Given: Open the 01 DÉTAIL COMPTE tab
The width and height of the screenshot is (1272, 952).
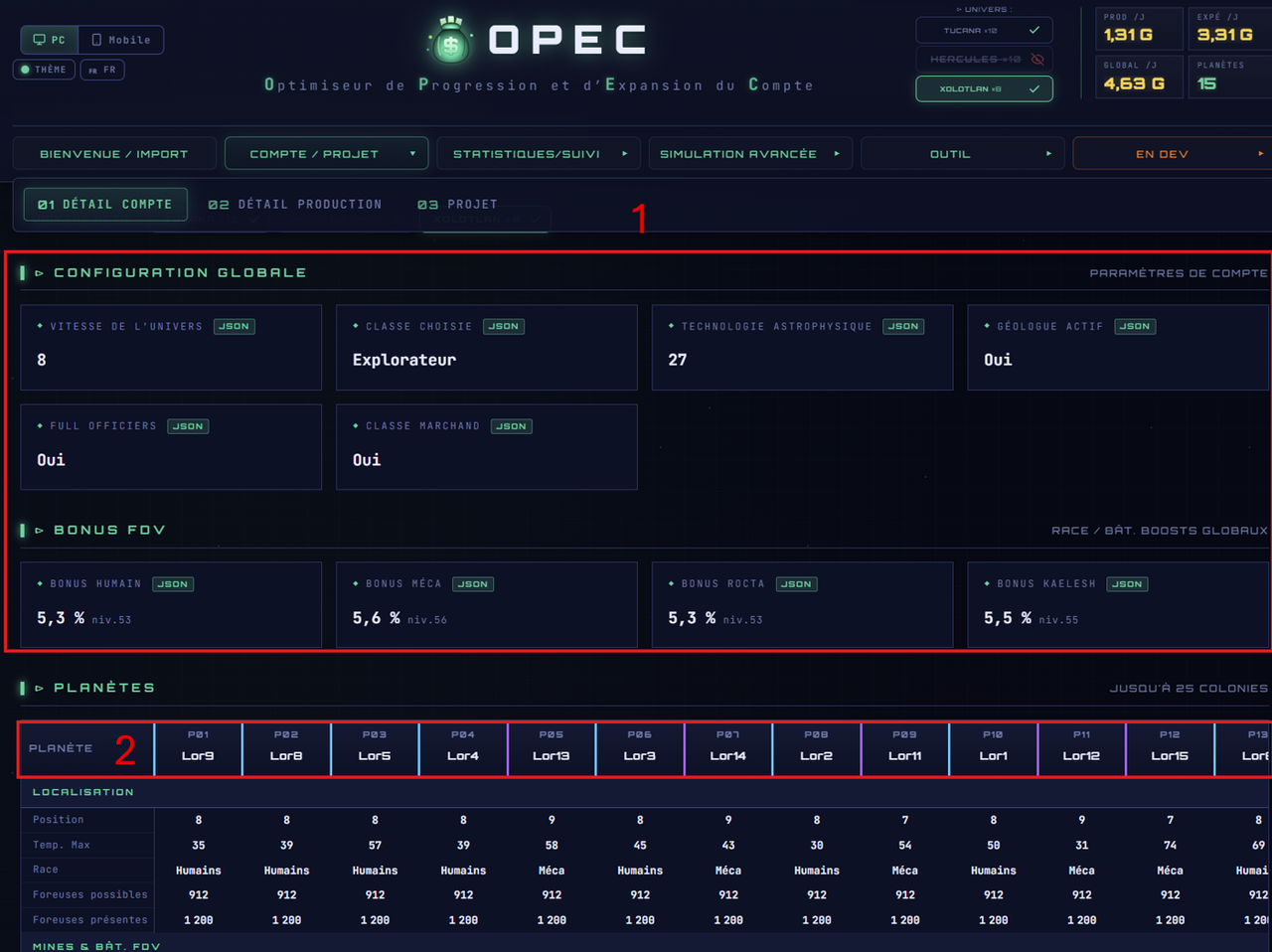Looking at the screenshot, I should 105,204.
